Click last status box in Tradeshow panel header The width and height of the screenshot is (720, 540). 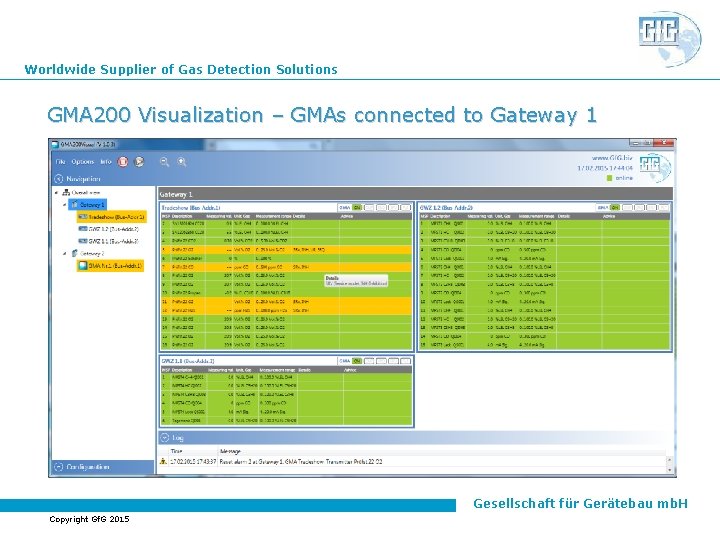point(405,208)
